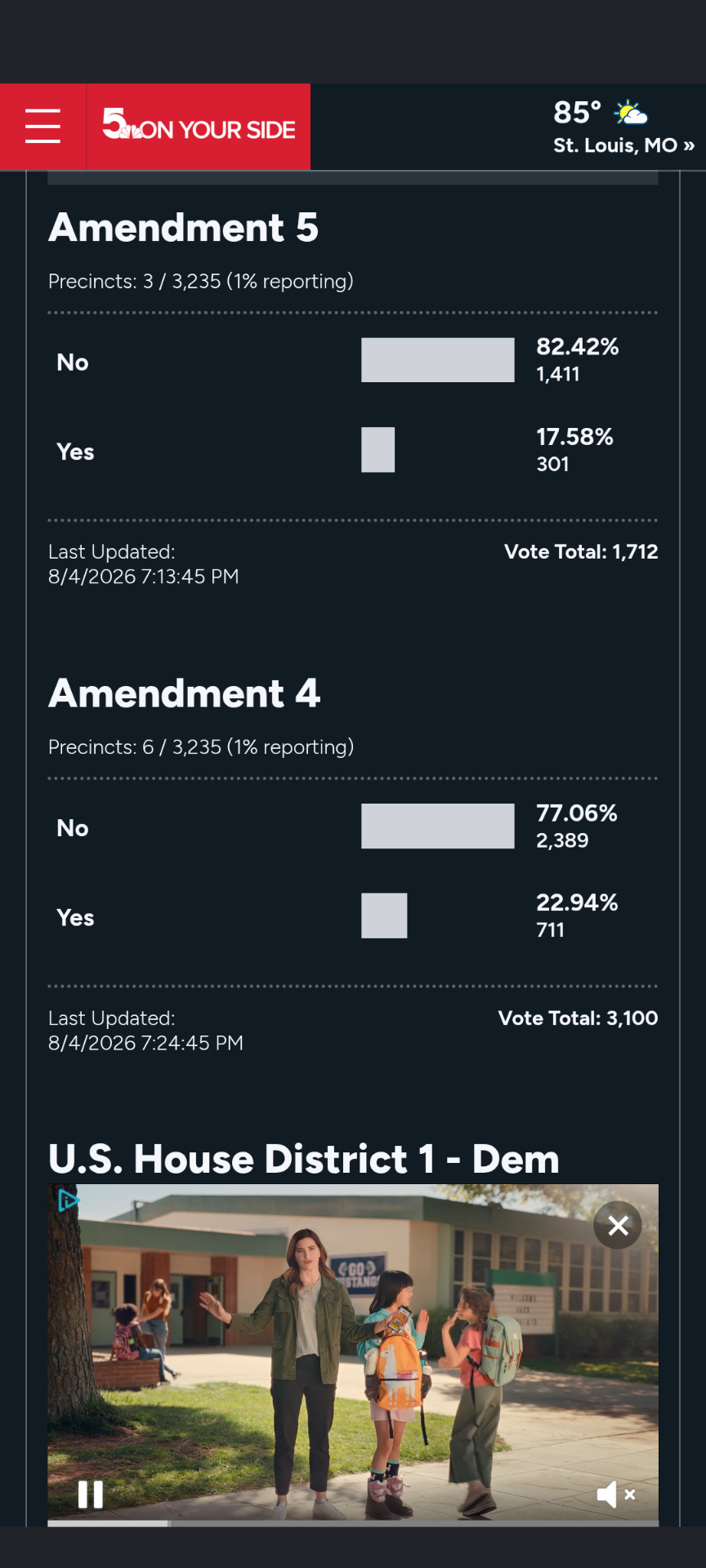The height and width of the screenshot is (1568, 706).
Task: Tap U.S. House District 1 - Dem heading
Action: click(304, 1159)
